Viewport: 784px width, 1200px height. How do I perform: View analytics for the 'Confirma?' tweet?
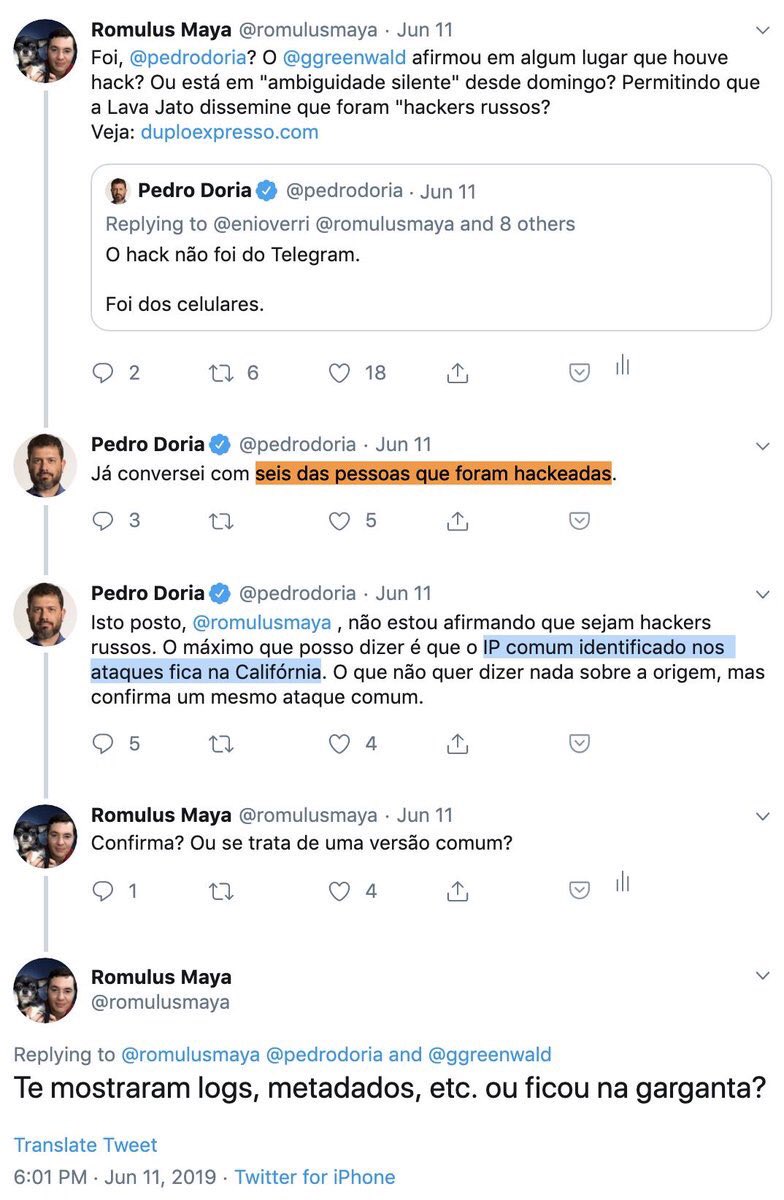623,881
